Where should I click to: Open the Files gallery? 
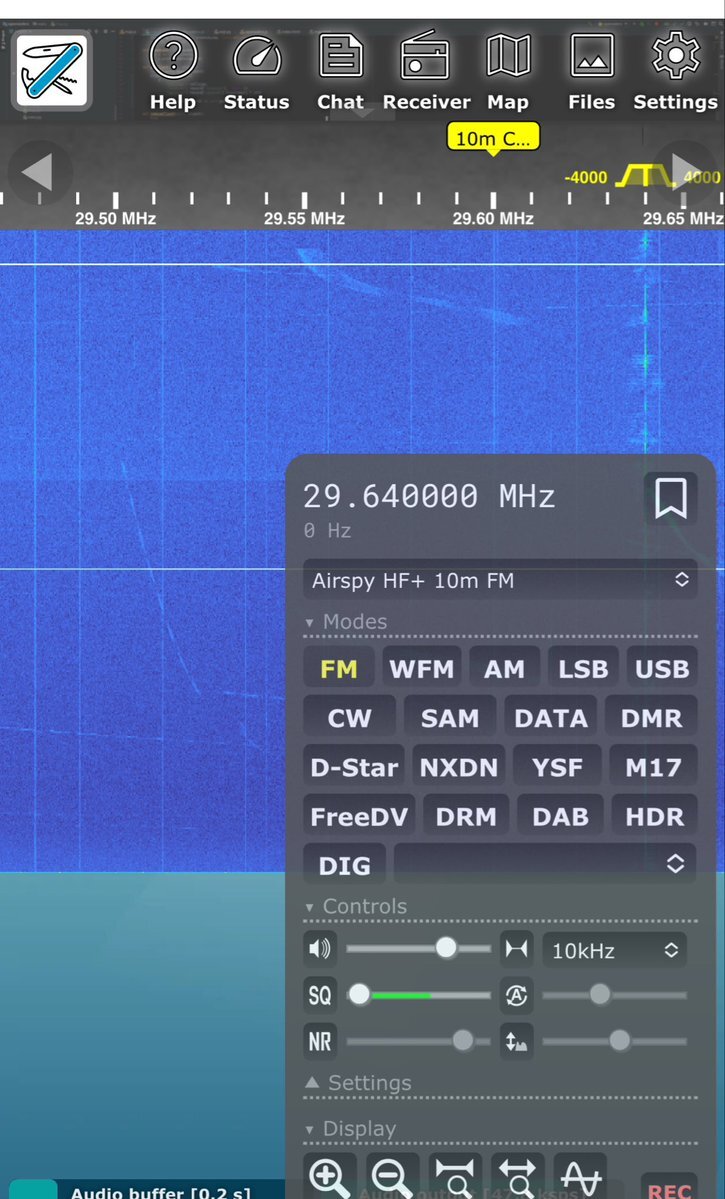point(591,72)
